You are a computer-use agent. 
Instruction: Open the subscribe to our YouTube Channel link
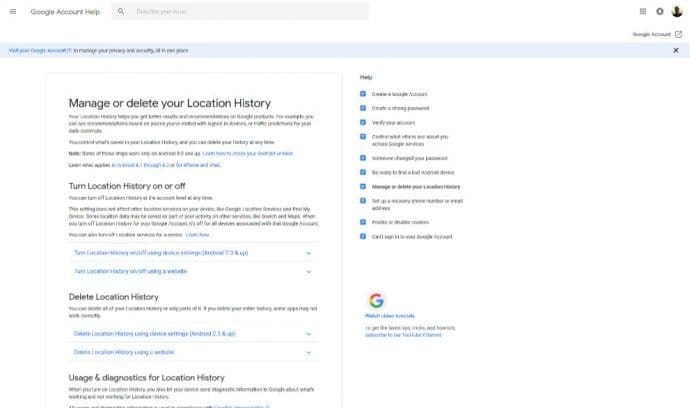pos(403,335)
